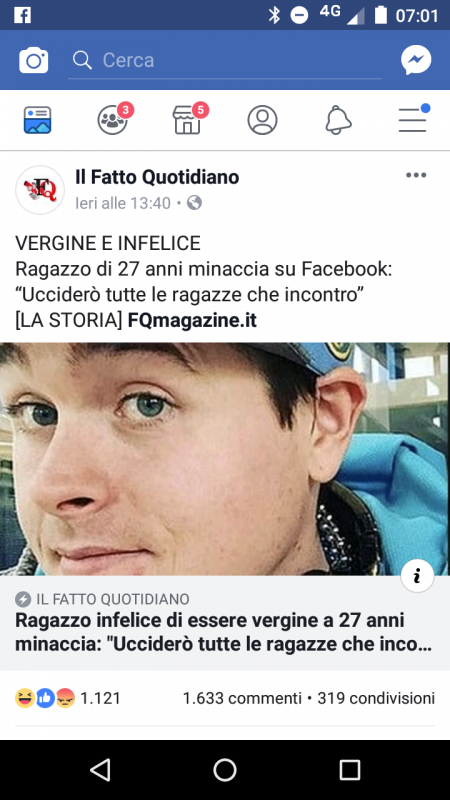Open the 1.633 commenti link
The image size is (450, 800).
pos(242,697)
